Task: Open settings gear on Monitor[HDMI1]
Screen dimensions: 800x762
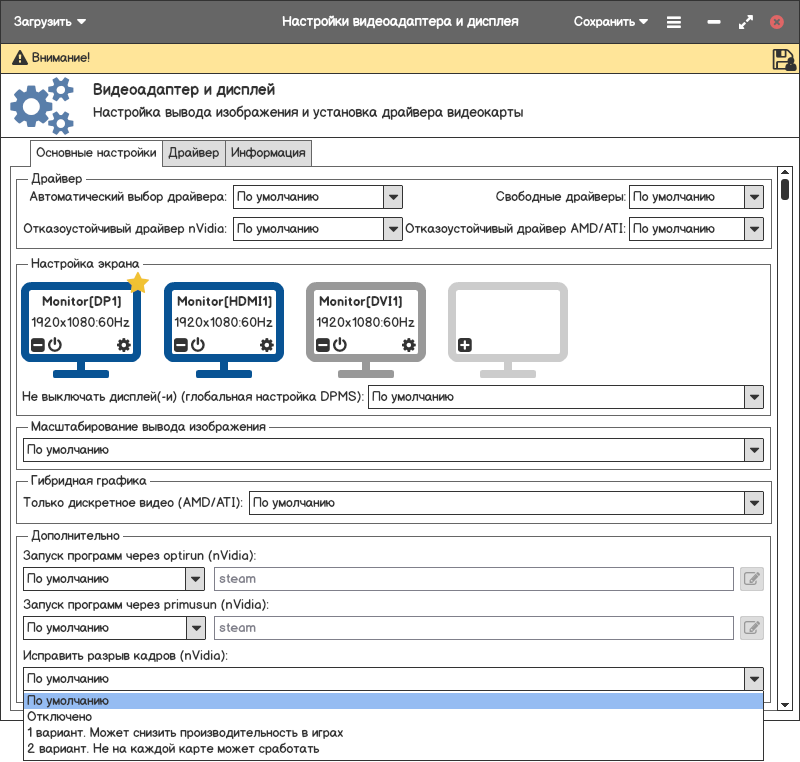Action: [266, 345]
